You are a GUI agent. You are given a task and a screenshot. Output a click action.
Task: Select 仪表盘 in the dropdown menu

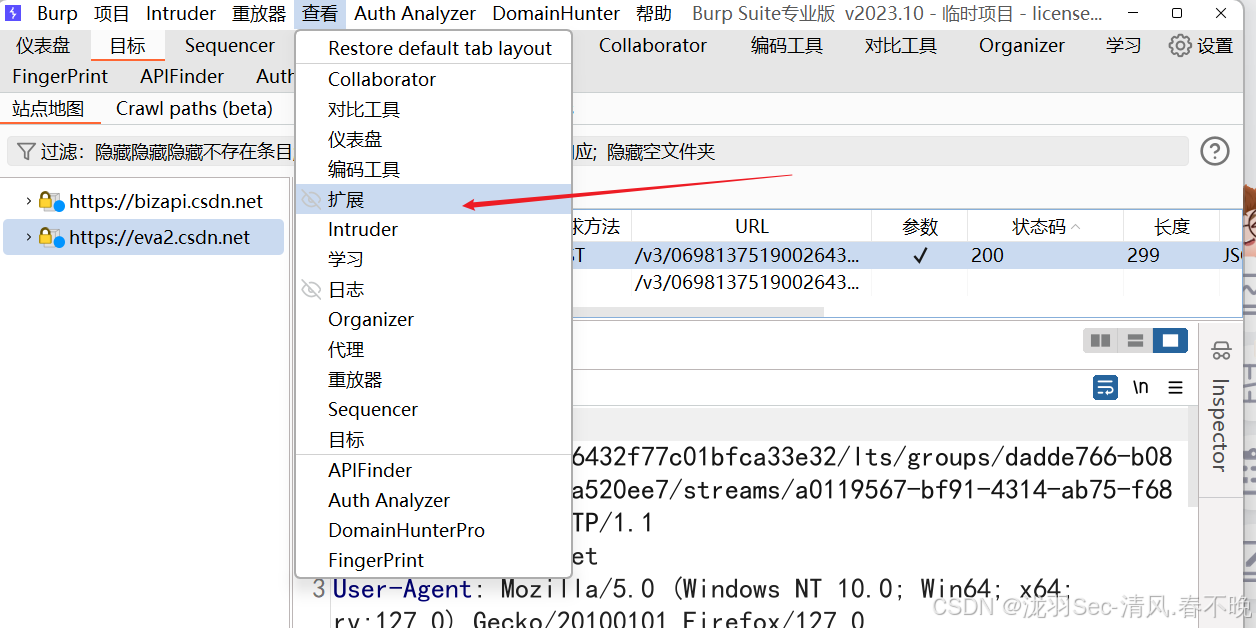coord(434,139)
